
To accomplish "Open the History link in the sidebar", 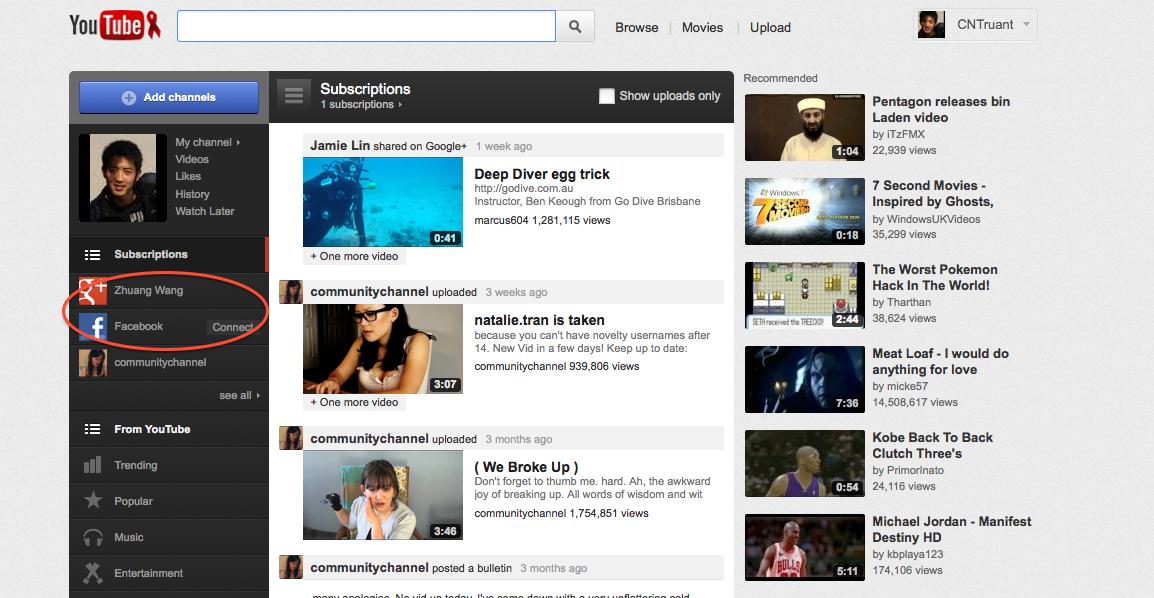I will click(x=192, y=193).
